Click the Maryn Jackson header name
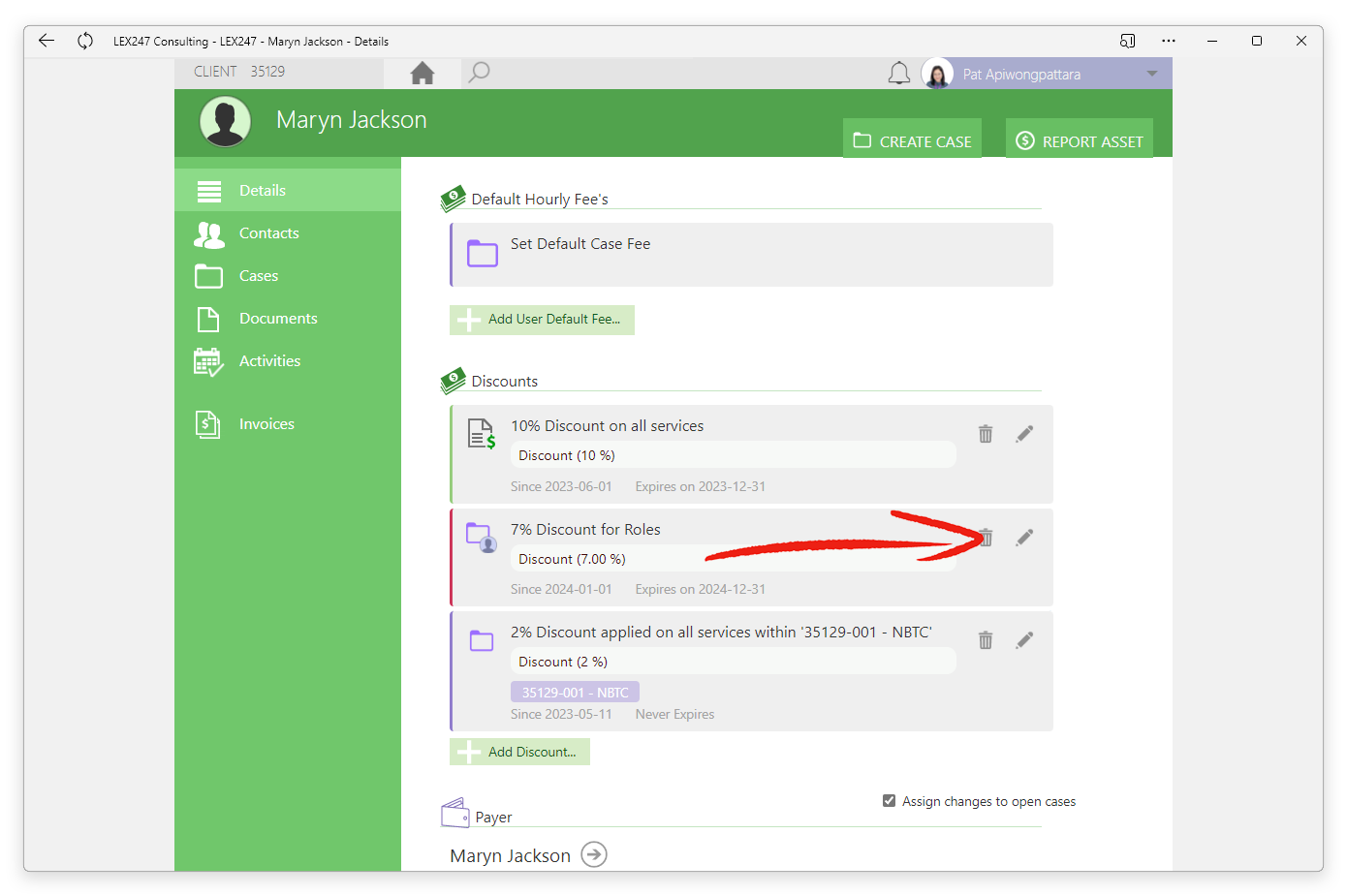 [351, 120]
